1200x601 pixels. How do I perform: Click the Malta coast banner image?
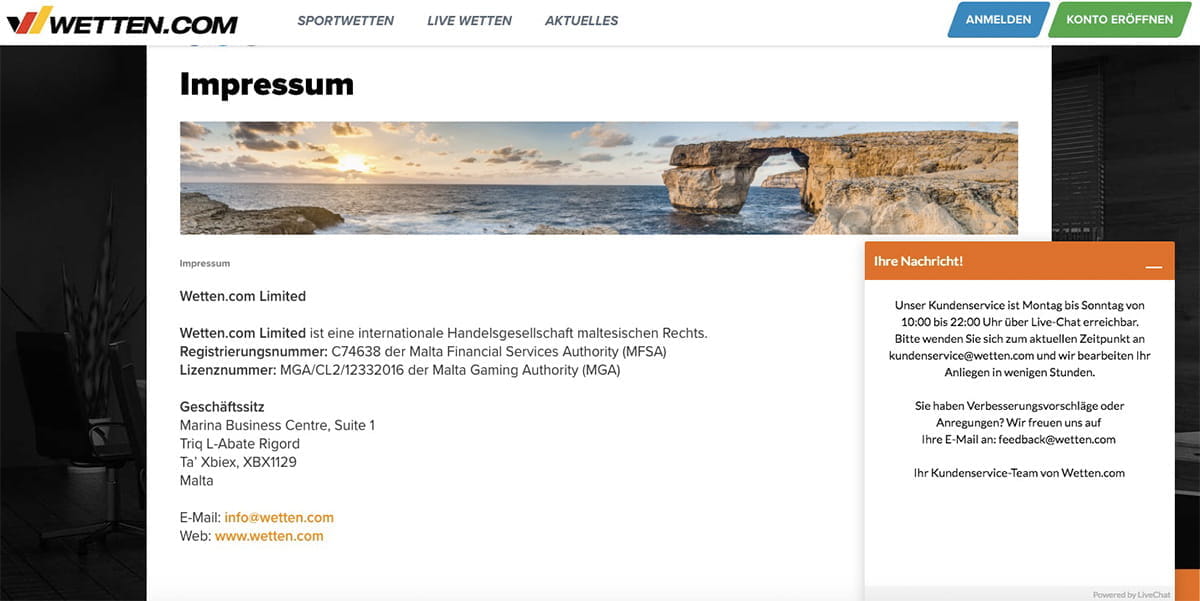click(x=598, y=178)
